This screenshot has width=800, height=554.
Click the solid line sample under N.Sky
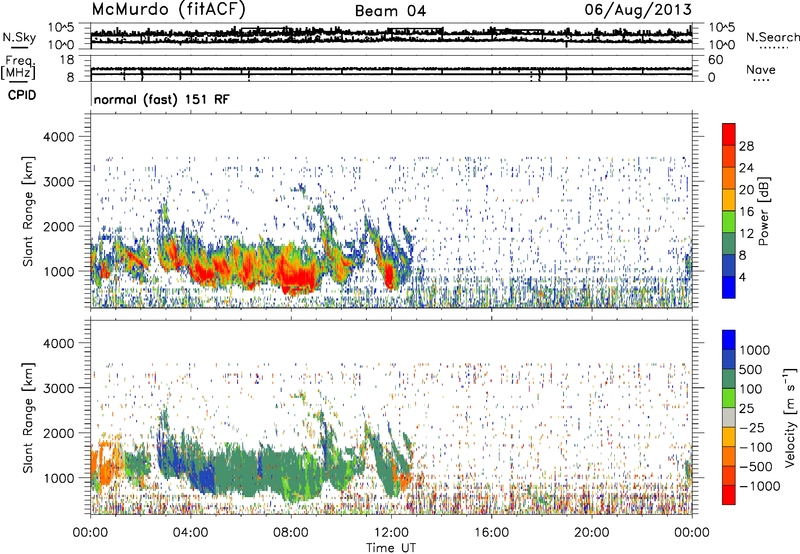pos(19,48)
